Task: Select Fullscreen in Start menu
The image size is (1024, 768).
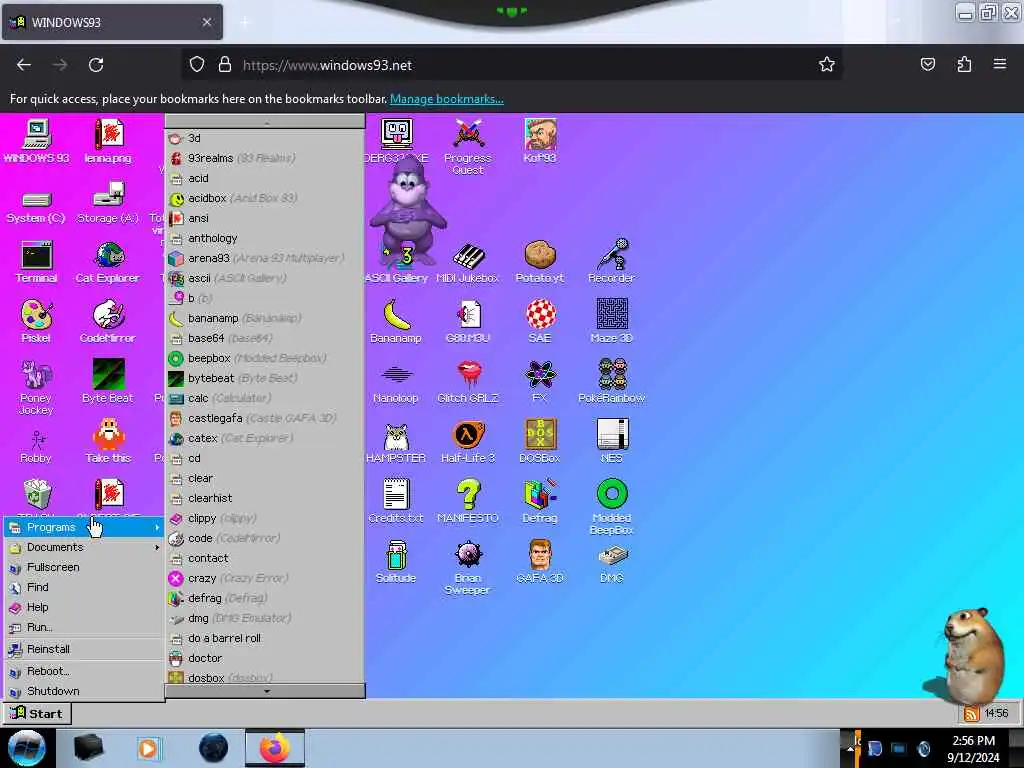Action: tap(84, 568)
